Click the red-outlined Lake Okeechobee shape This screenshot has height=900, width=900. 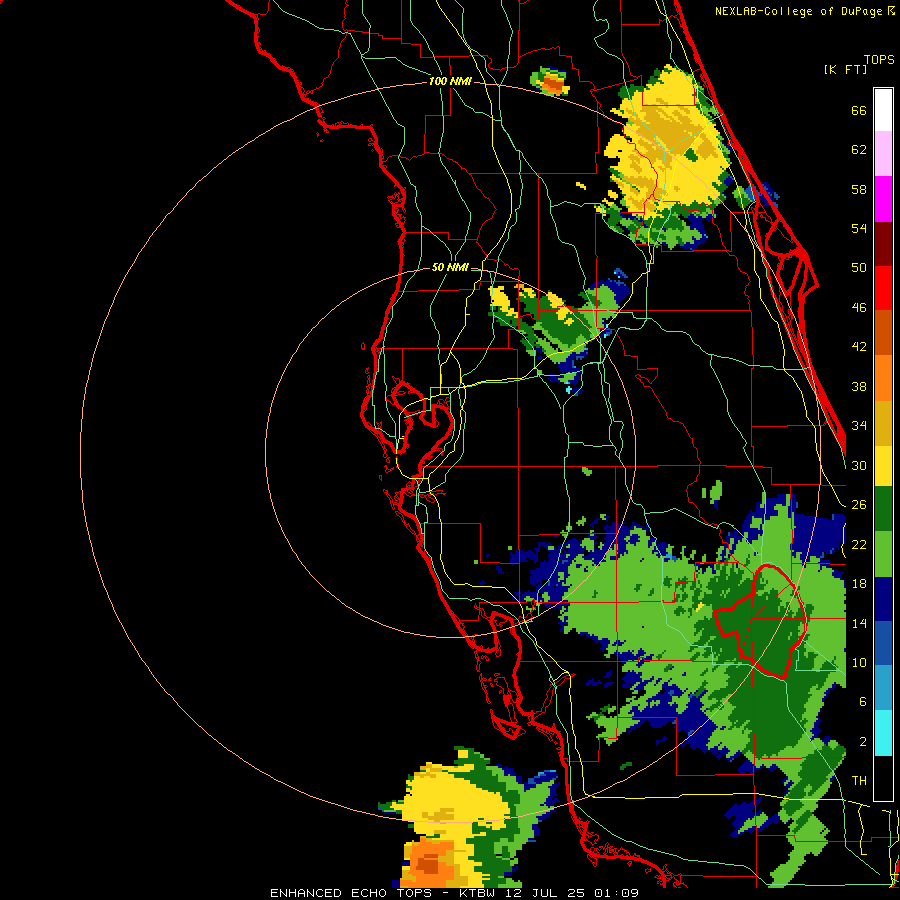761,622
